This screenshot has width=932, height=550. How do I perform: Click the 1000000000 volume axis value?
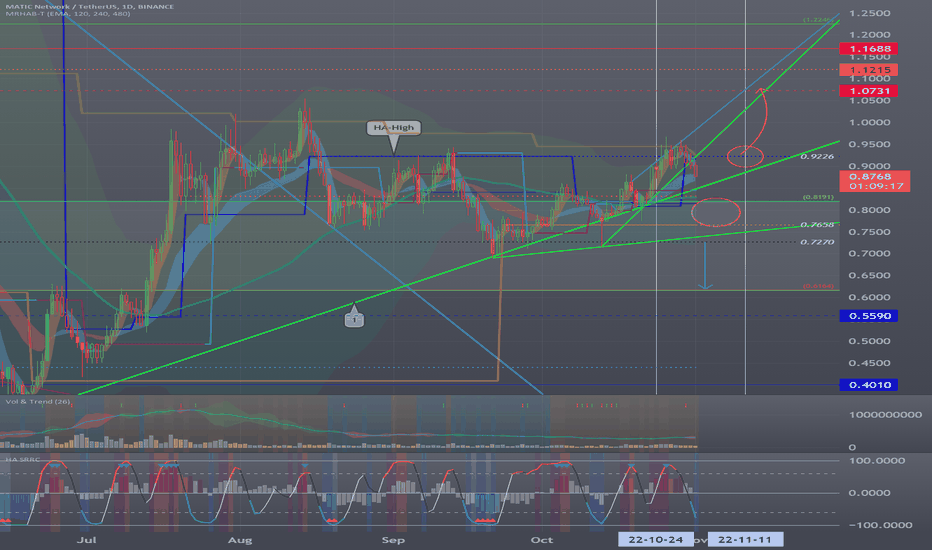point(885,415)
